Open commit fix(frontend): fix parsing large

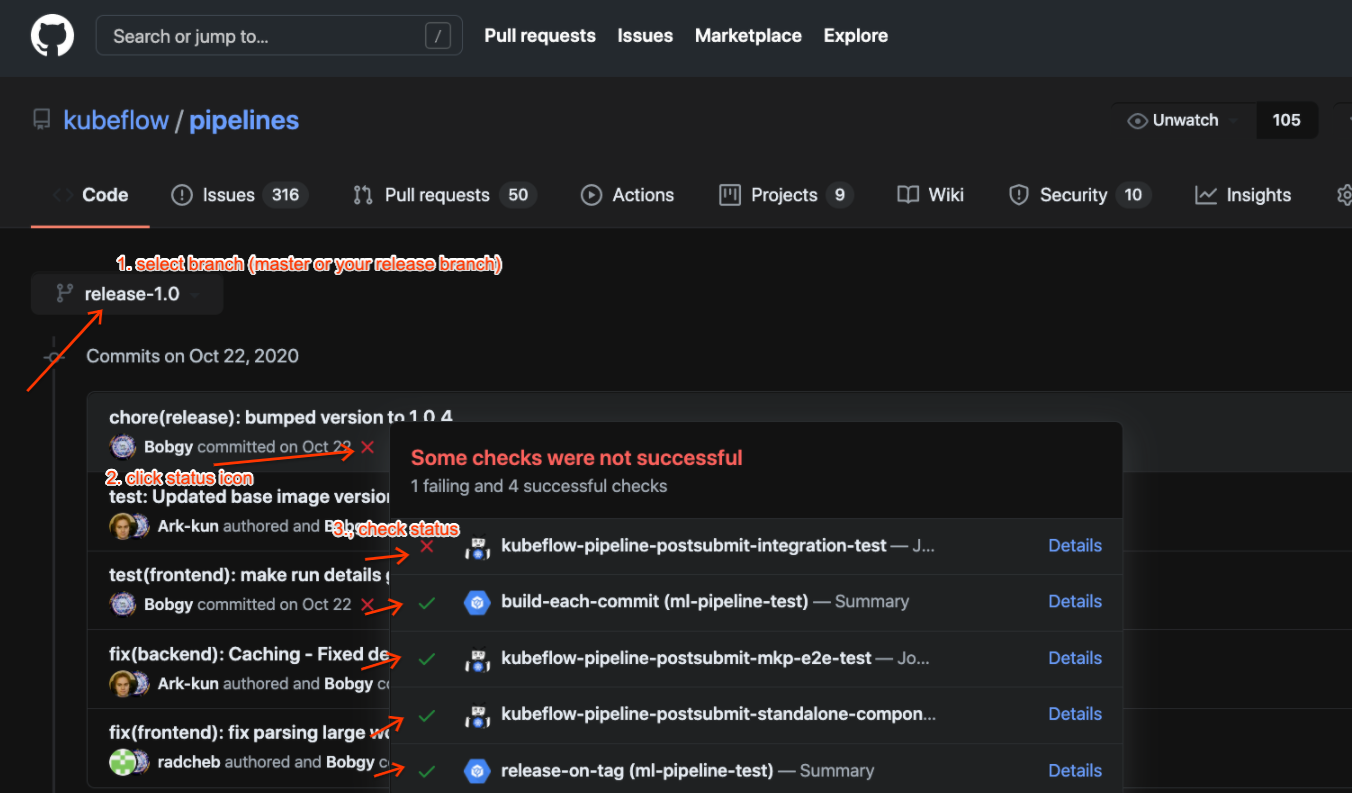coord(249,733)
